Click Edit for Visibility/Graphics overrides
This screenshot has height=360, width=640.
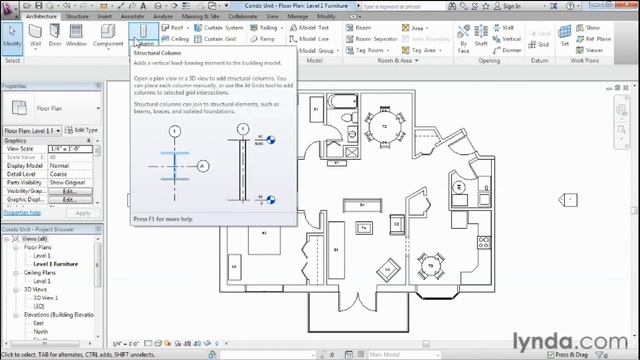click(70, 191)
